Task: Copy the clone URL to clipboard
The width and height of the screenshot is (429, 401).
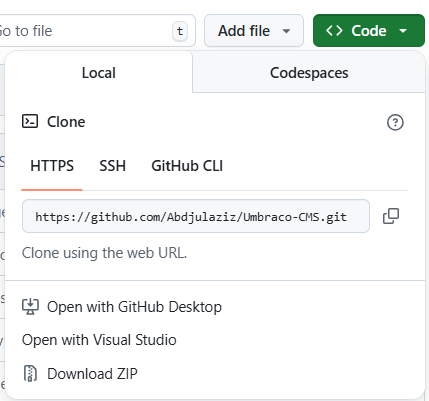Action: click(x=391, y=216)
